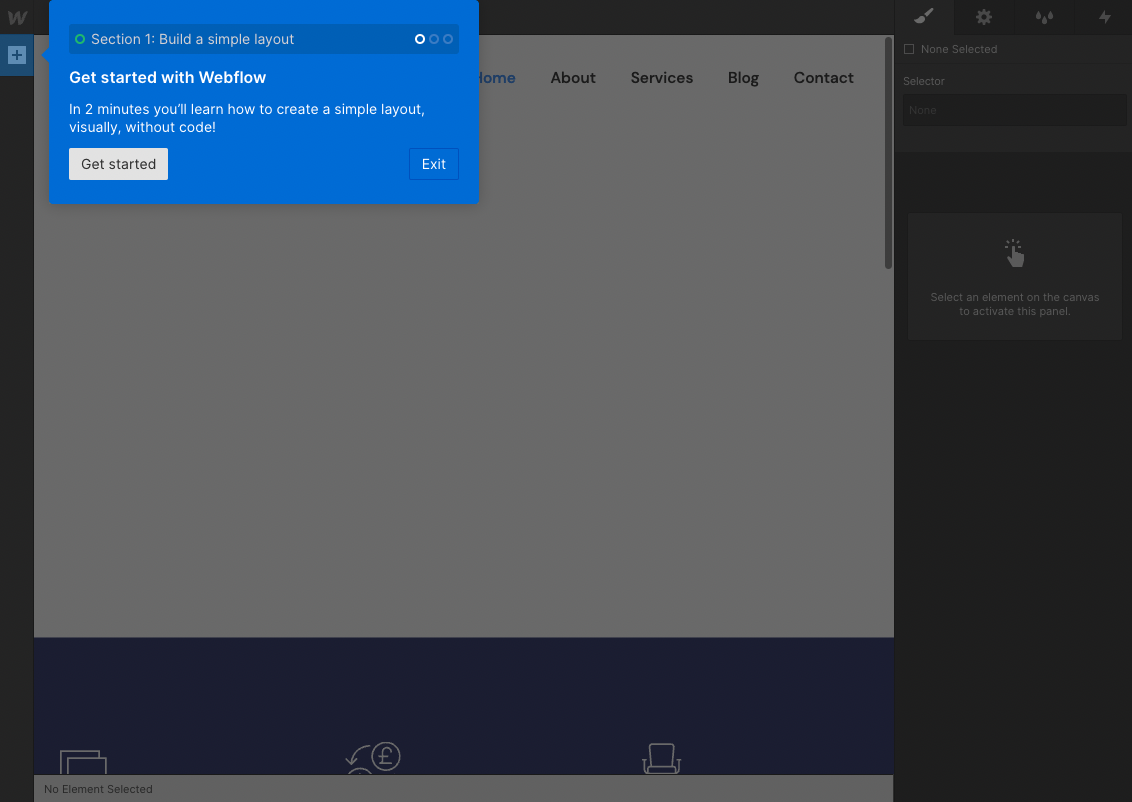Open the Services nav link
This screenshot has height=802, width=1132.
661,78
